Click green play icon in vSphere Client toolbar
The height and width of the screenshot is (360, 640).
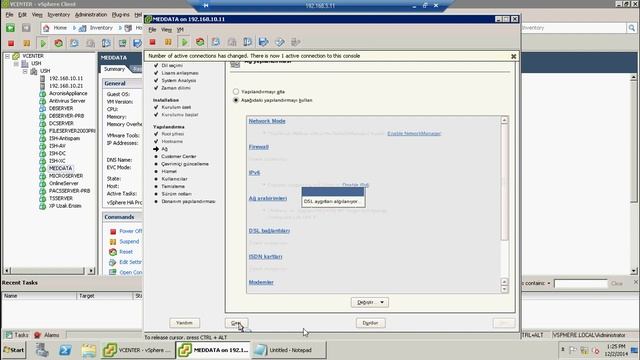click(43, 43)
